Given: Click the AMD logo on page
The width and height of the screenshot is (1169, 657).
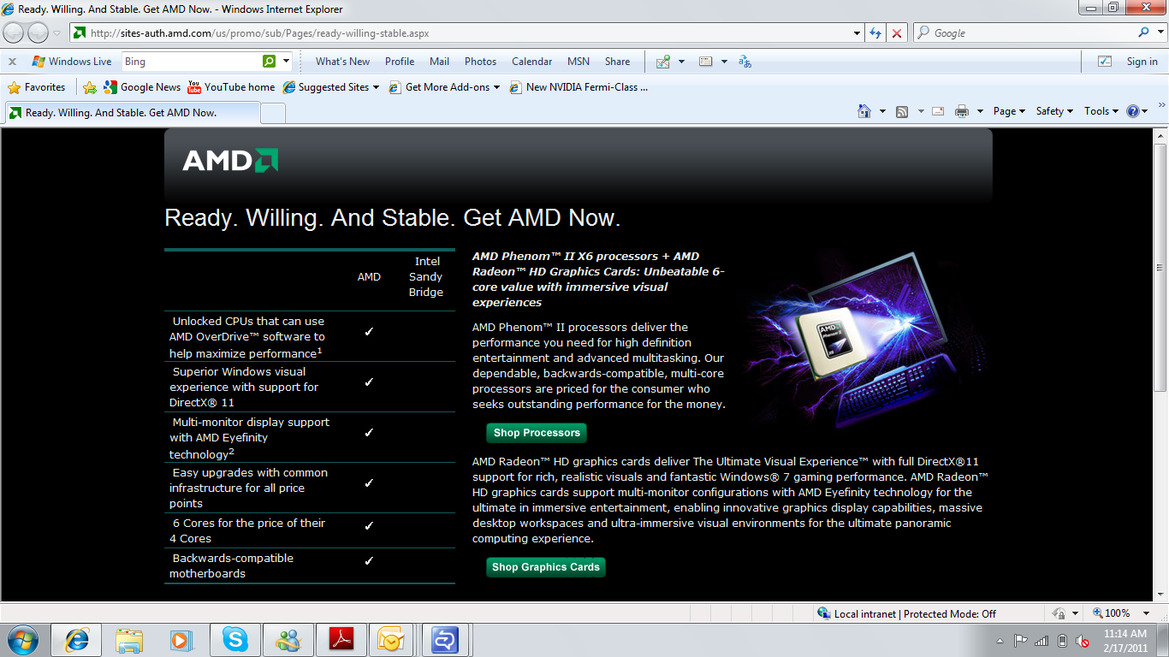Looking at the screenshot, I should (x=230, y=160).
